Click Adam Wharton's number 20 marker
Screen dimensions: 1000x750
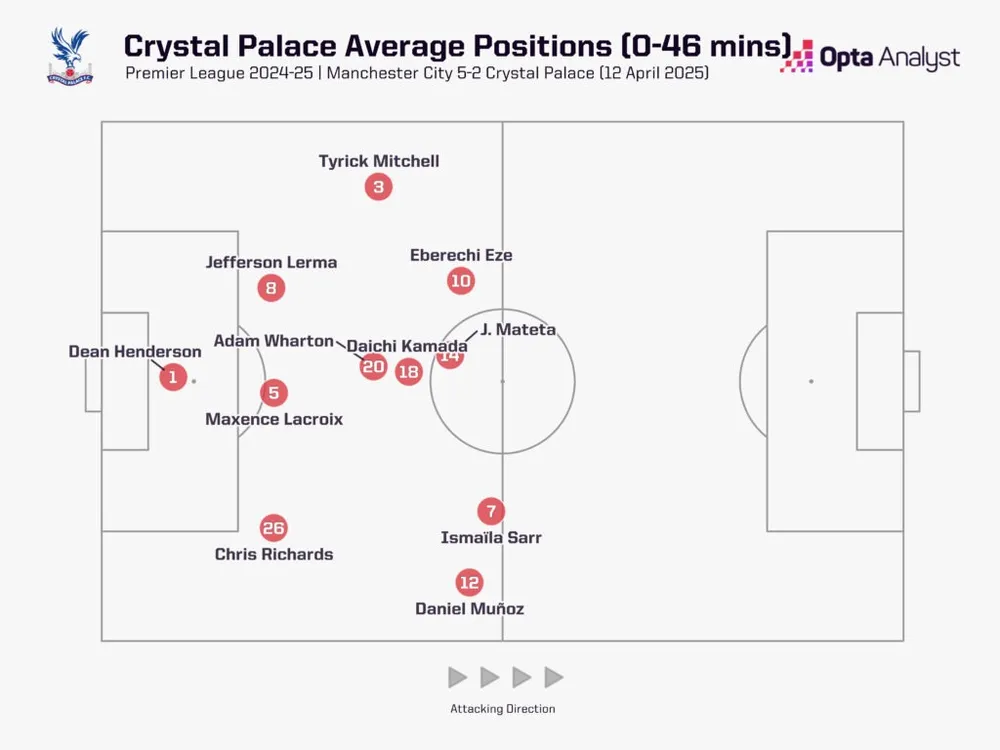point(373,367)
